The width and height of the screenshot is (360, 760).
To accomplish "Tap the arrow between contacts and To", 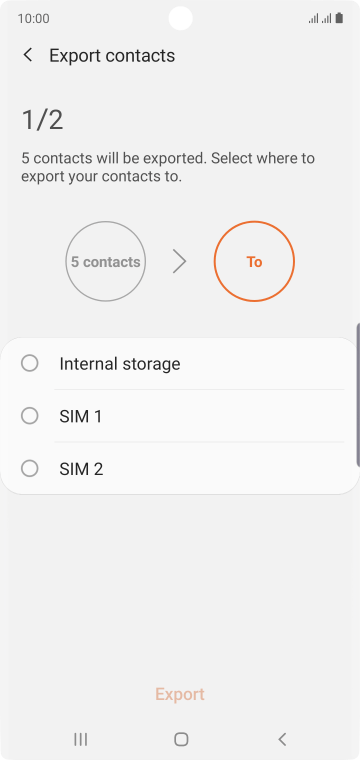I will [180, 262].
